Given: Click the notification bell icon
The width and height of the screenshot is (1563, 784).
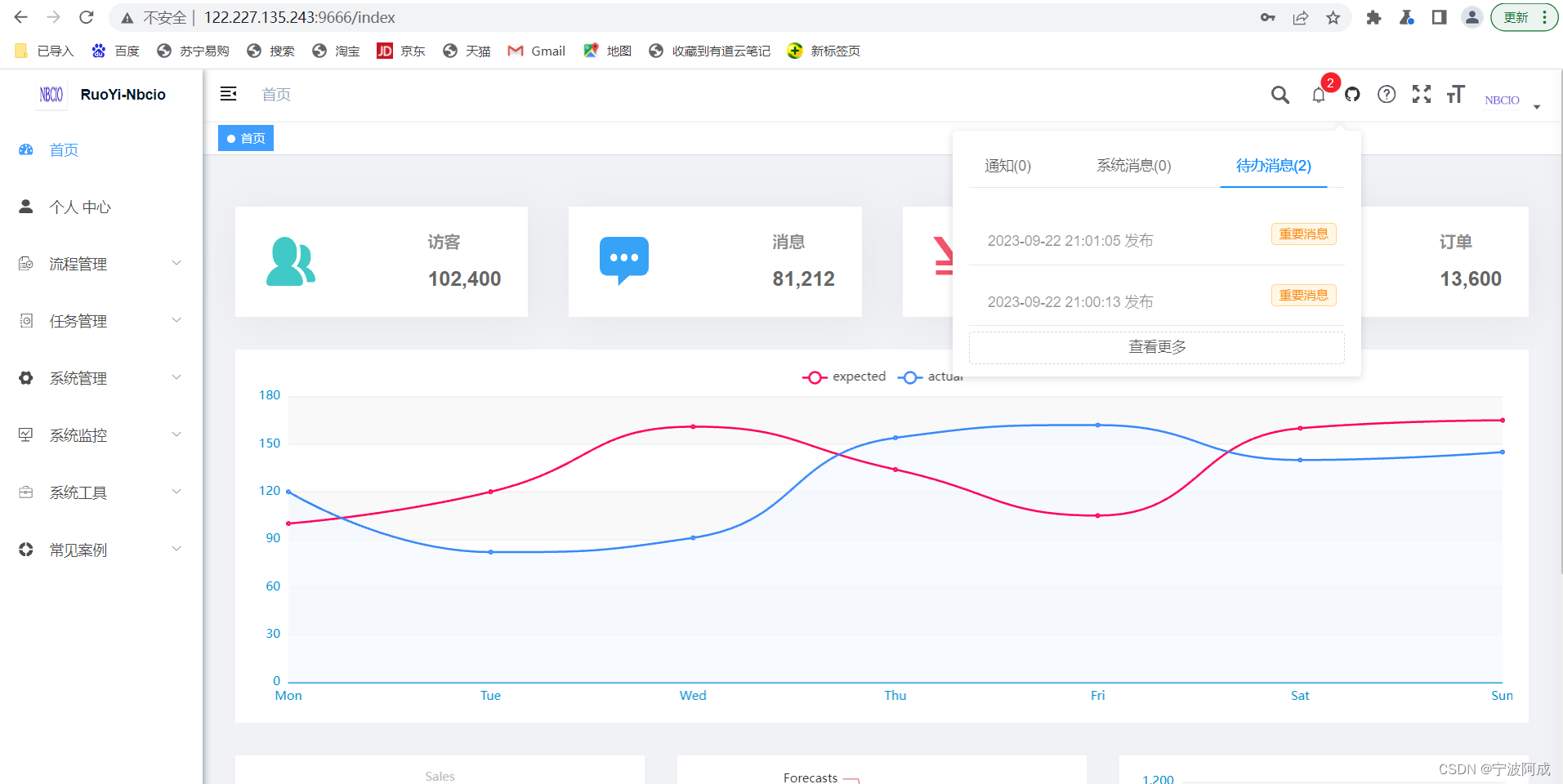Looking at the screenshot, I should (1319, 95).
